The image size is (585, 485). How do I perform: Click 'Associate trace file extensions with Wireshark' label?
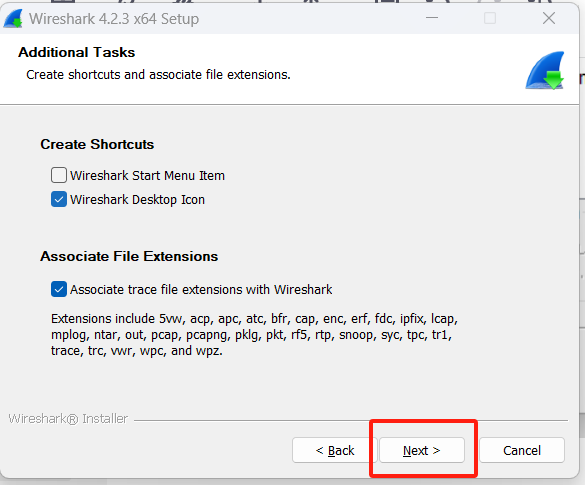point(201,290)
